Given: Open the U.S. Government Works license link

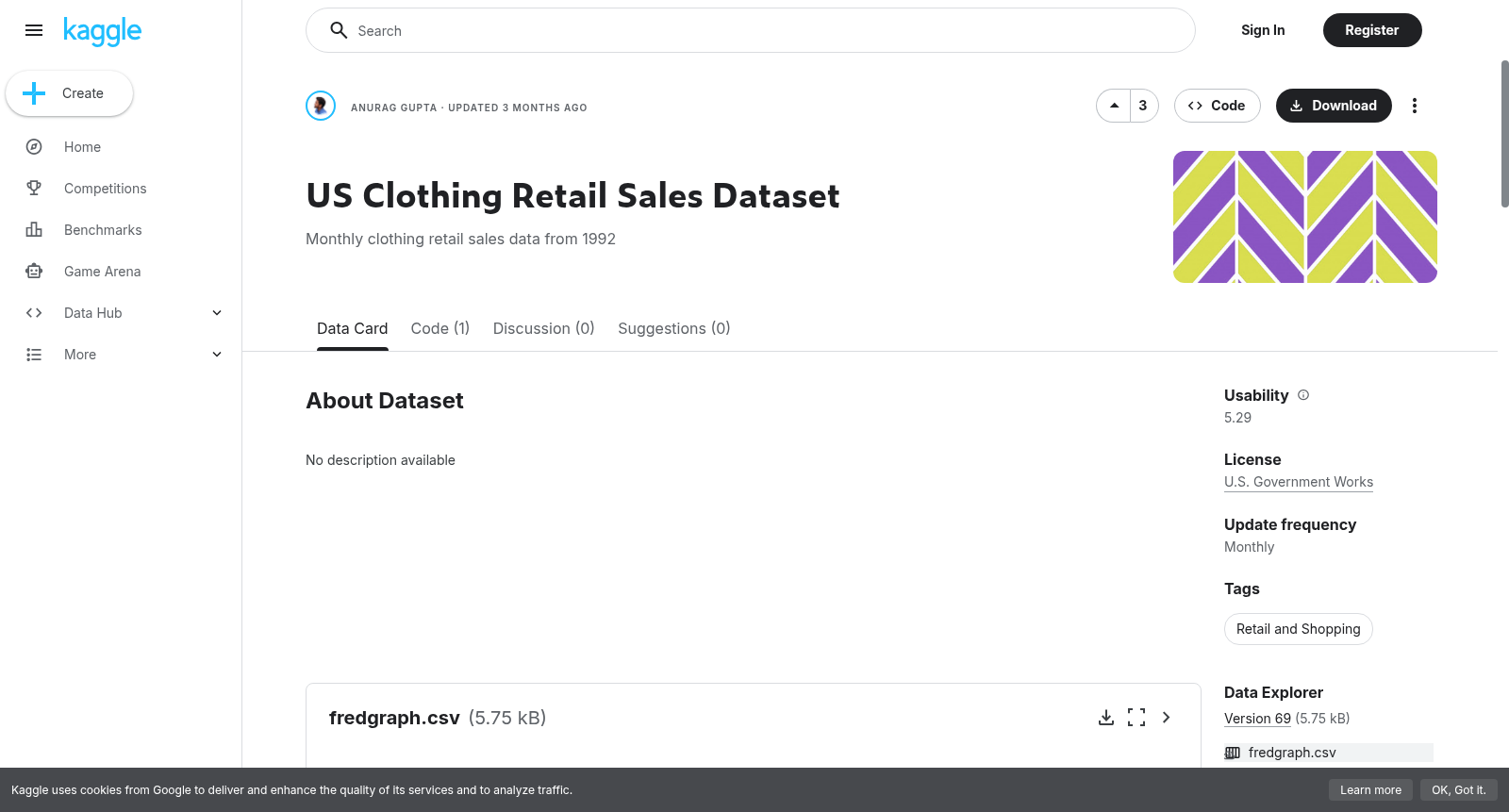Looking at the screenshot, I should point(1299,482).
